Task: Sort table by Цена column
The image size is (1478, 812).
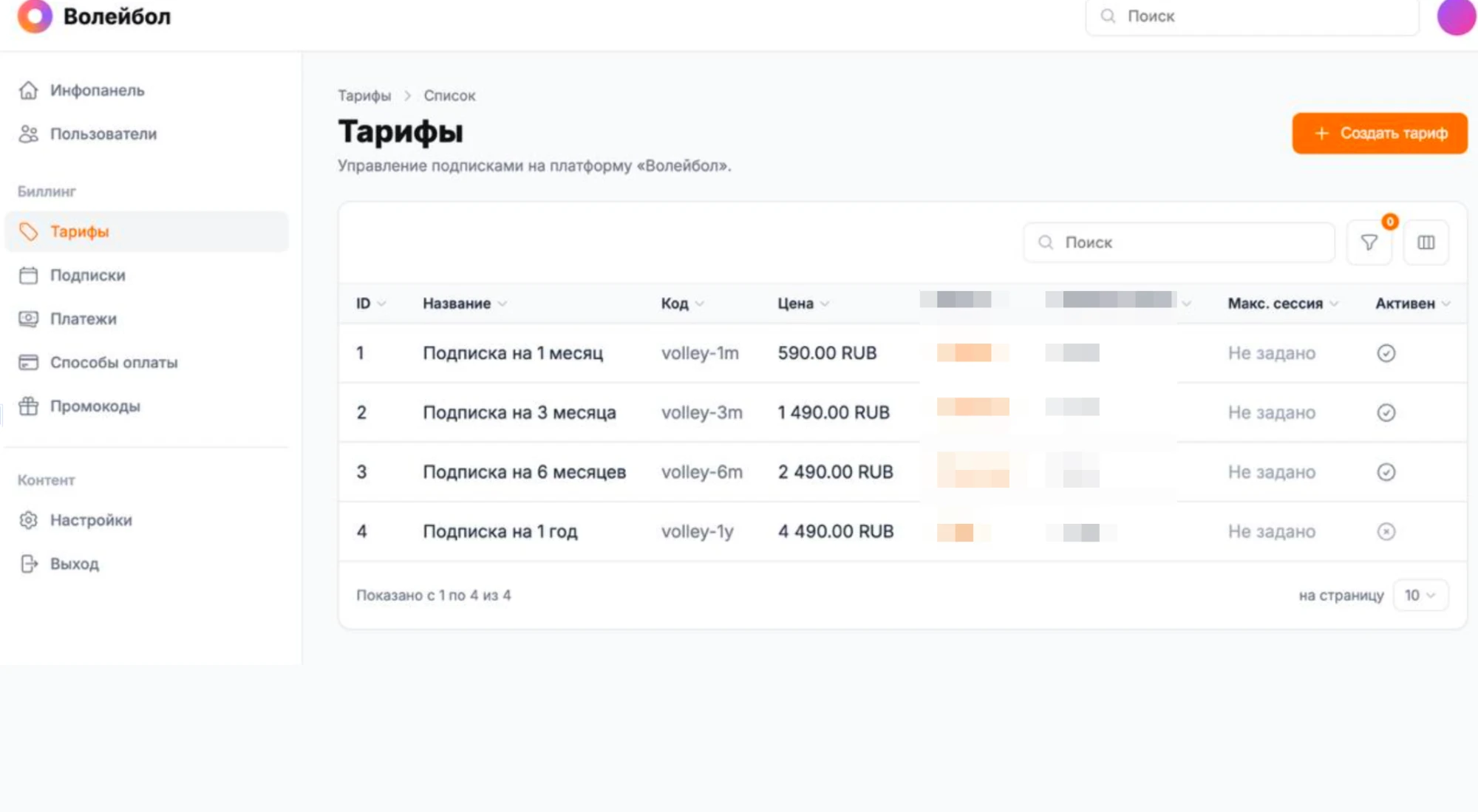Action: pyautogui.click(x=803, y=303)
